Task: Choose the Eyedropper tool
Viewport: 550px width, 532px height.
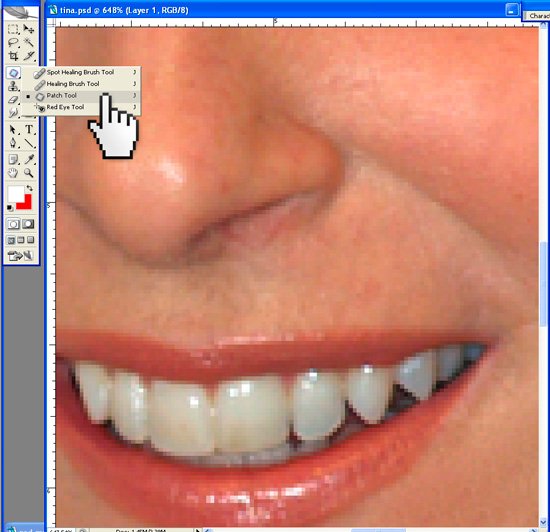Action: (29, 160)
